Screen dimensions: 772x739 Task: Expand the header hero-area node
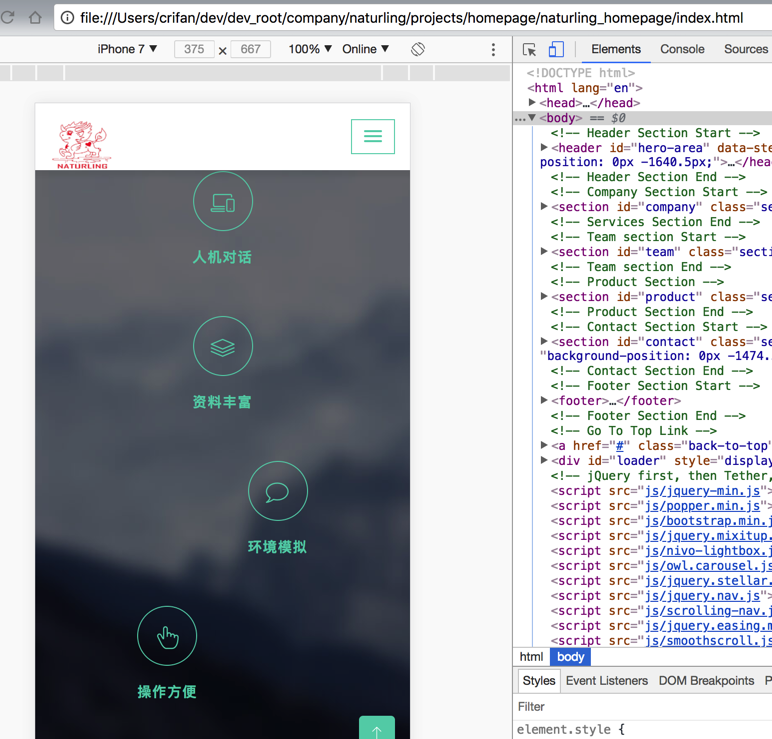point(544,147)
